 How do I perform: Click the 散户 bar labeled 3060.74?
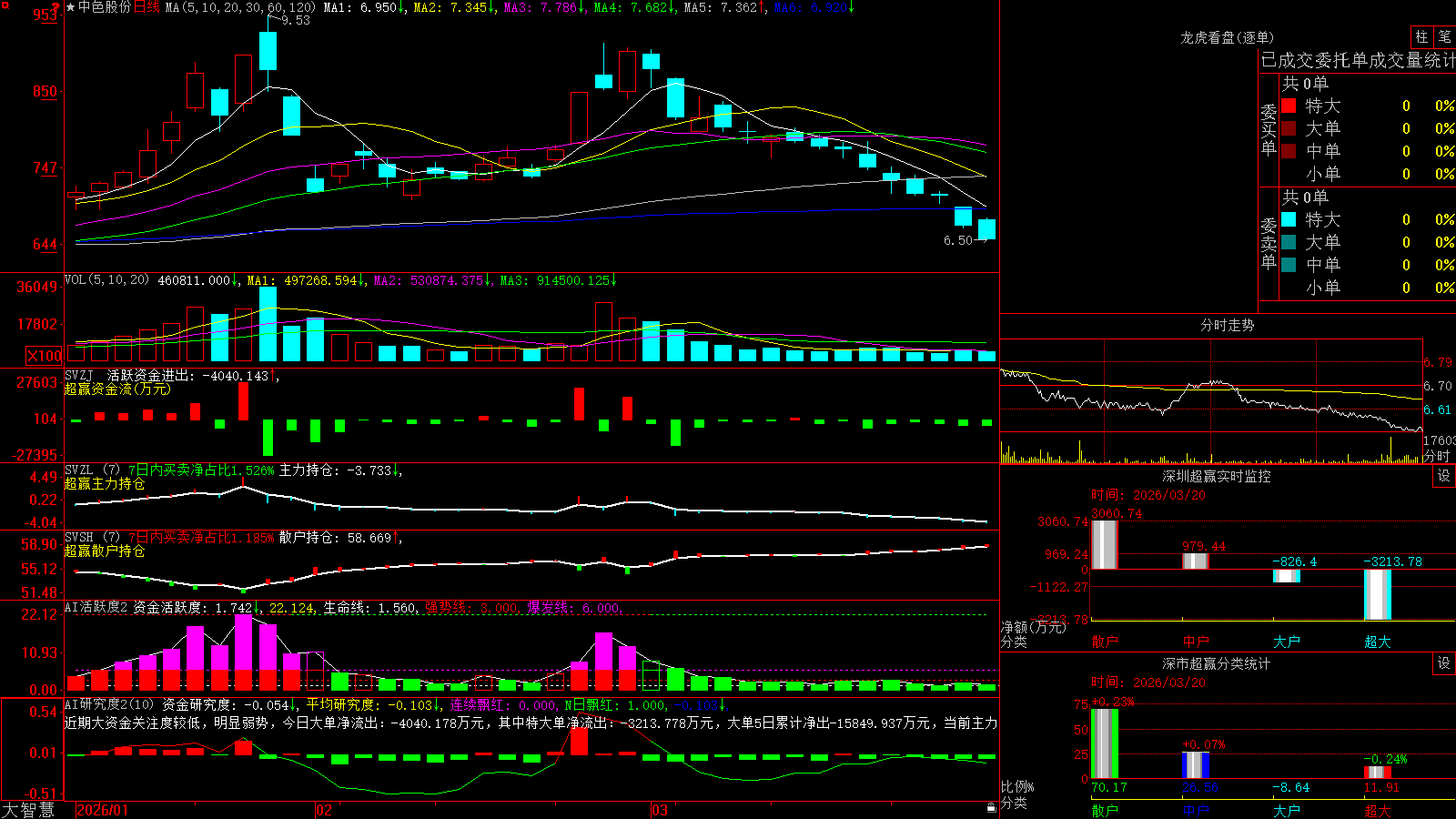(x=1104, y=544)
